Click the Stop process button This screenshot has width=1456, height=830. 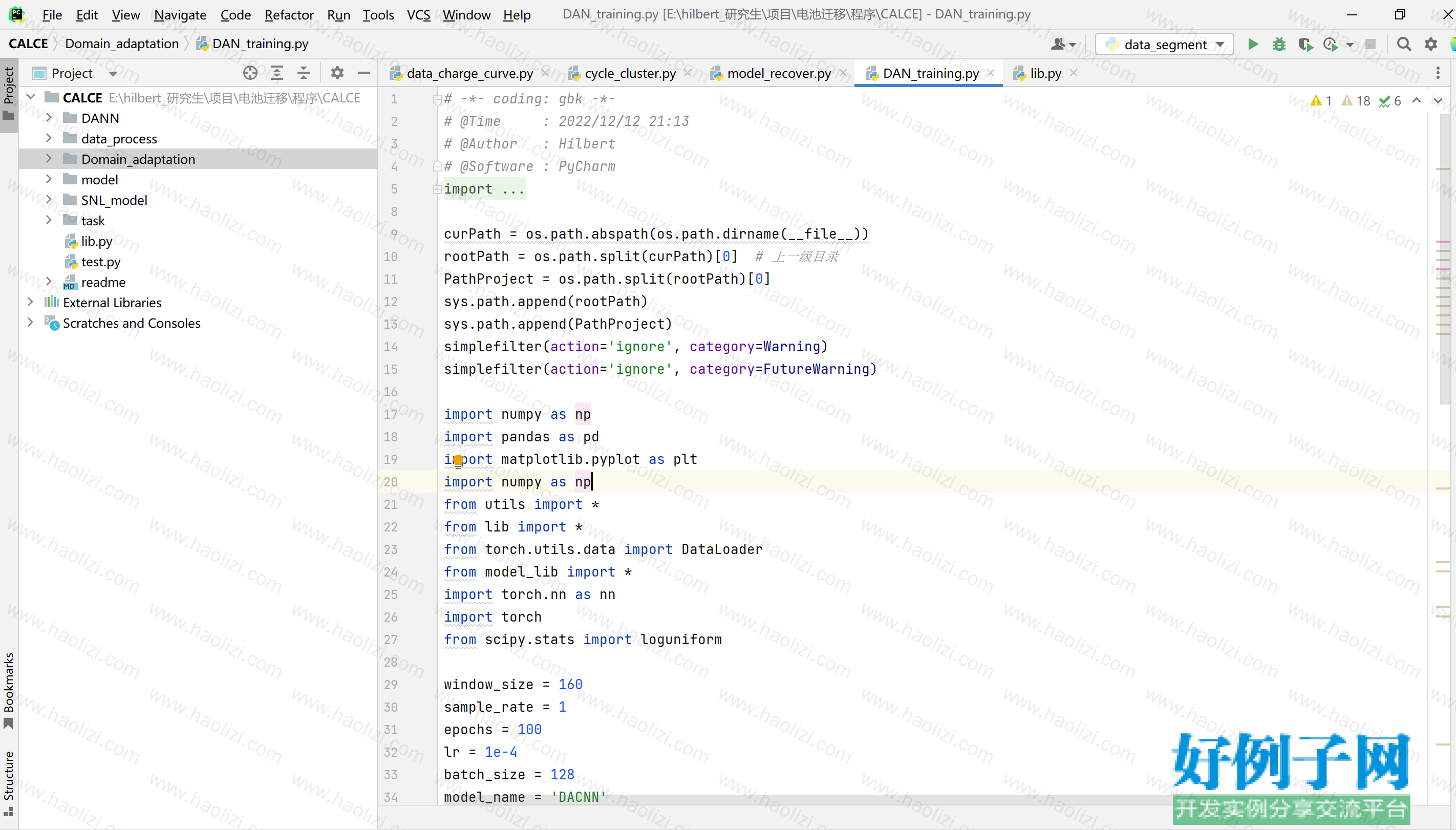(1371, 44)
